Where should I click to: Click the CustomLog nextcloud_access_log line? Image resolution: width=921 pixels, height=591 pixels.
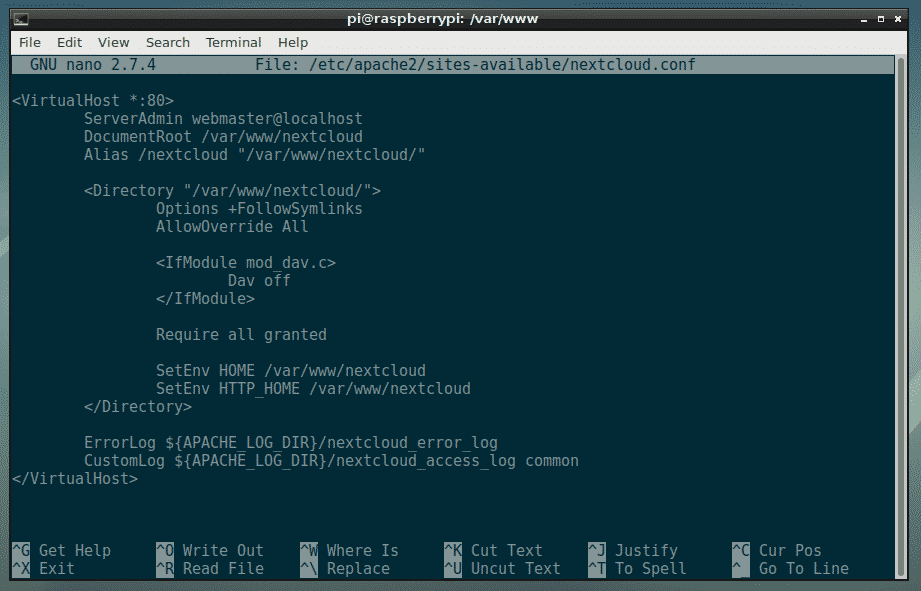331,461
